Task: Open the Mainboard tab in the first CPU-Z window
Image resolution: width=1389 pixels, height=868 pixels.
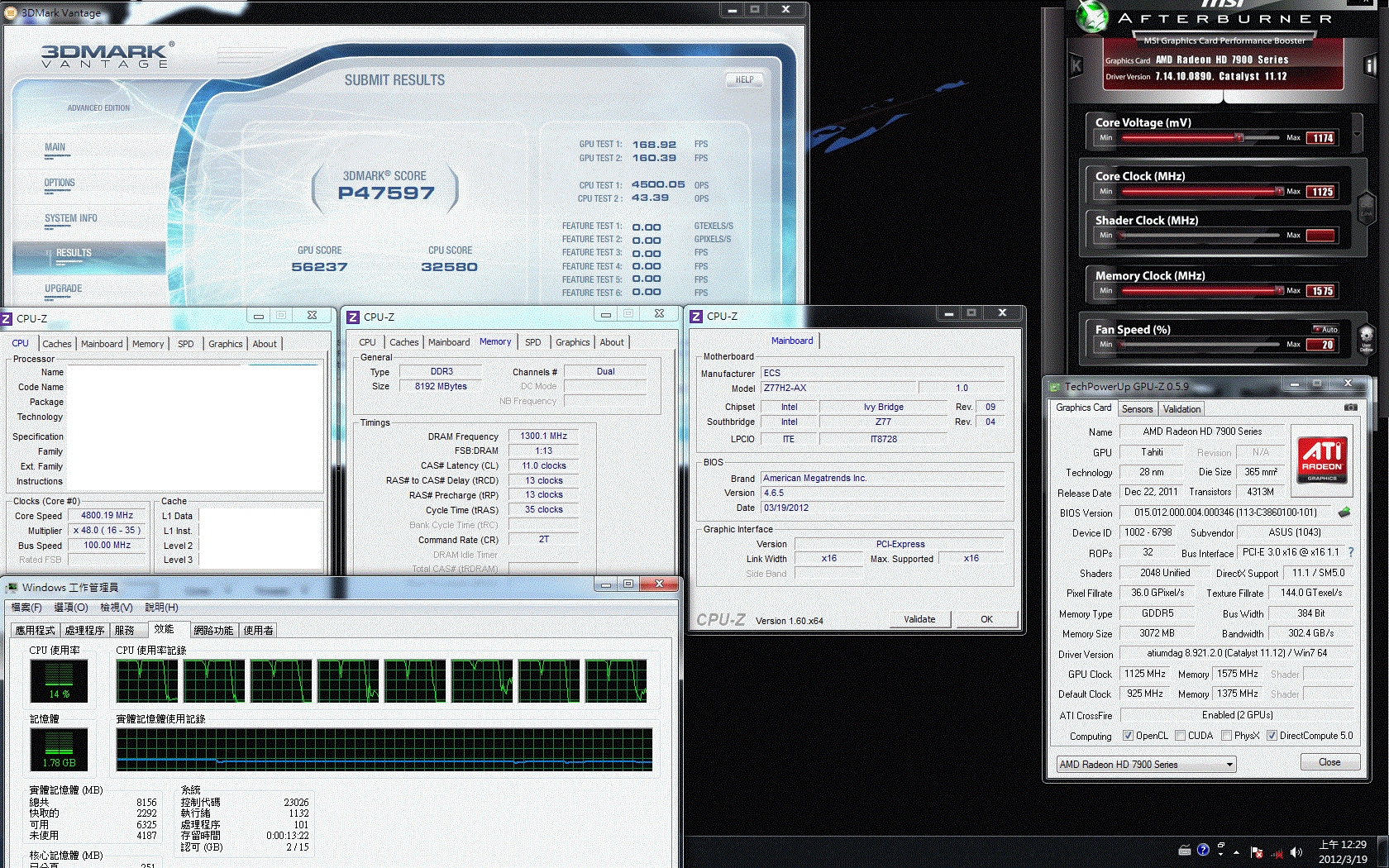Action: coord(102,344)
